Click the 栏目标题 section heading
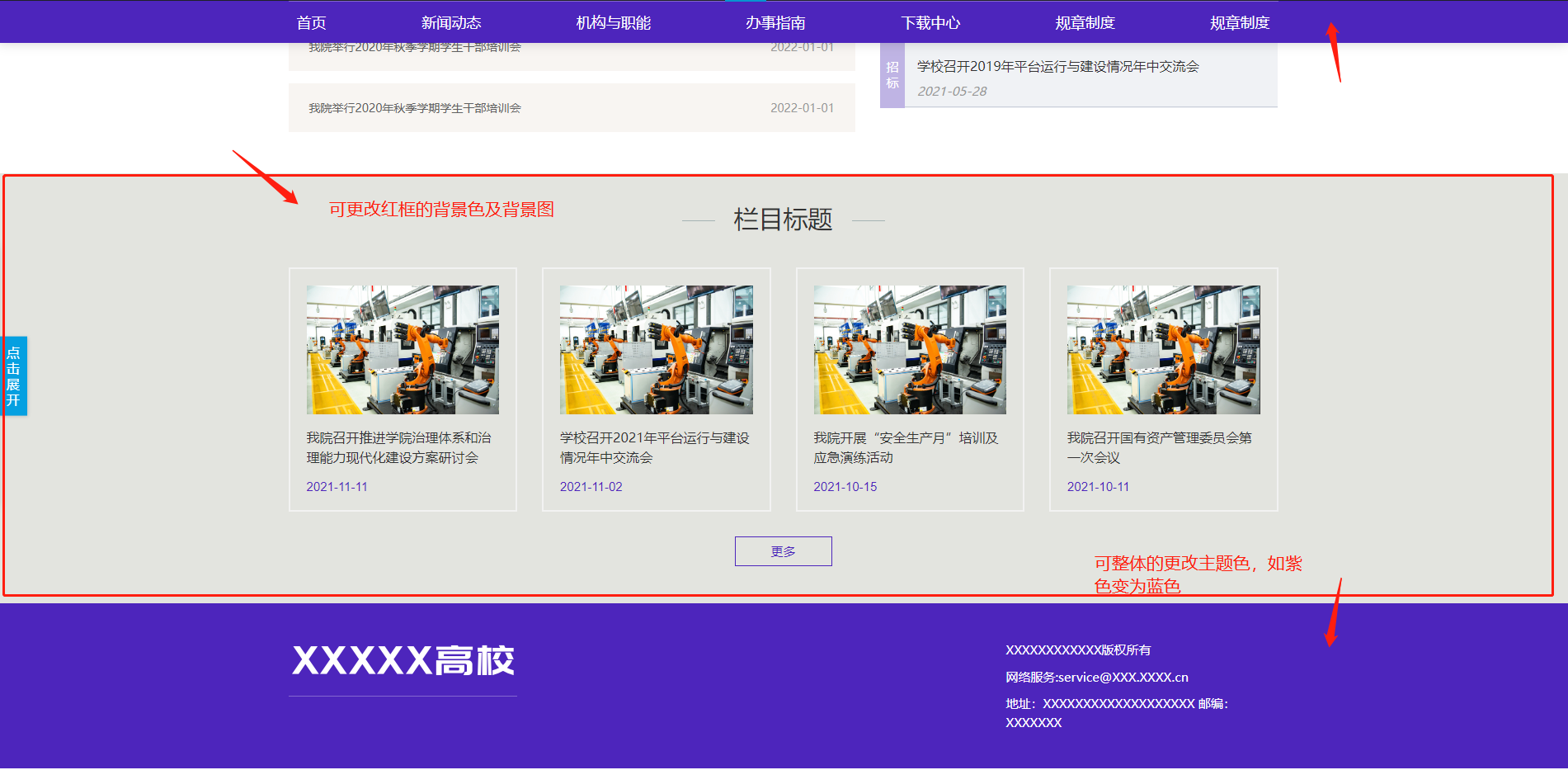1568x770 pixels. [783, 220]
